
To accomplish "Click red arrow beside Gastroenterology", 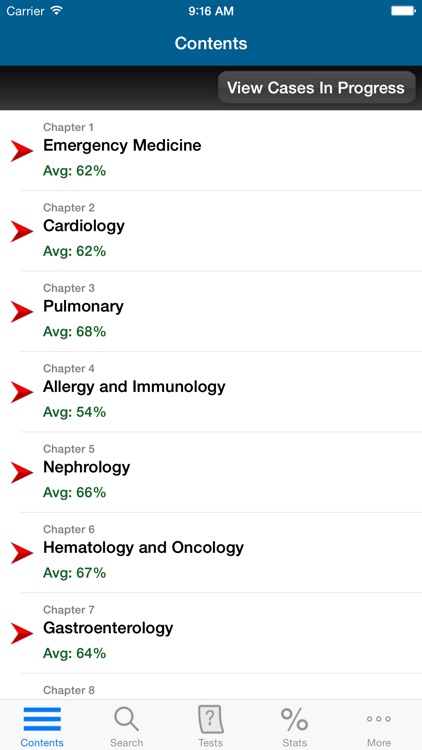I will pos(22,633).
